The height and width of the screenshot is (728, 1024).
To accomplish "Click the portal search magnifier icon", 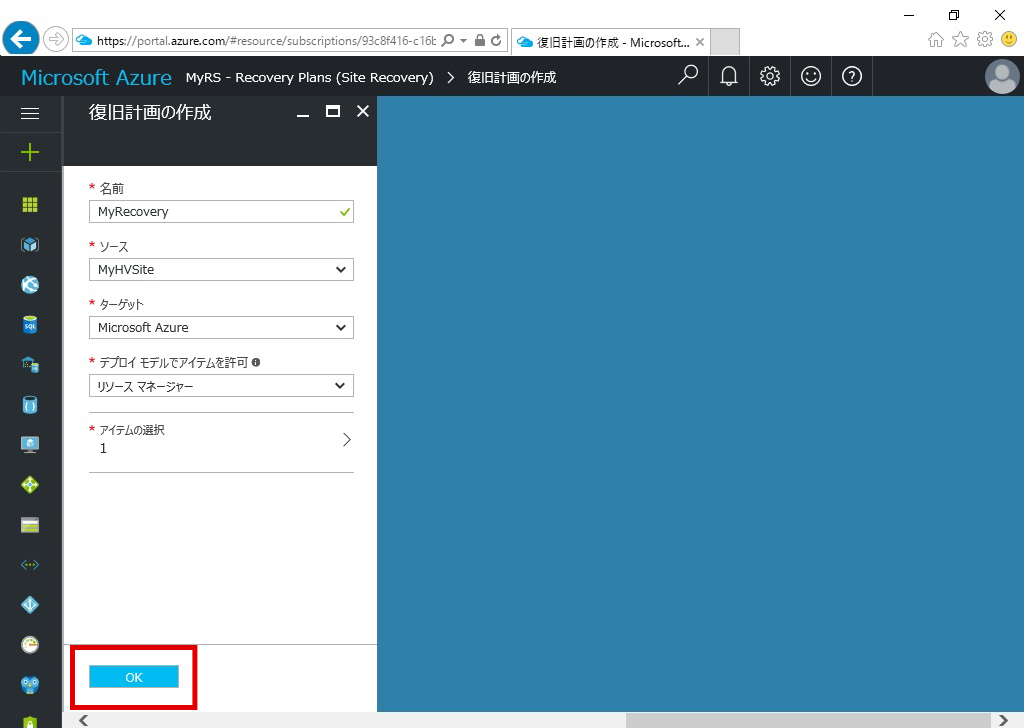I will (688, 76).
